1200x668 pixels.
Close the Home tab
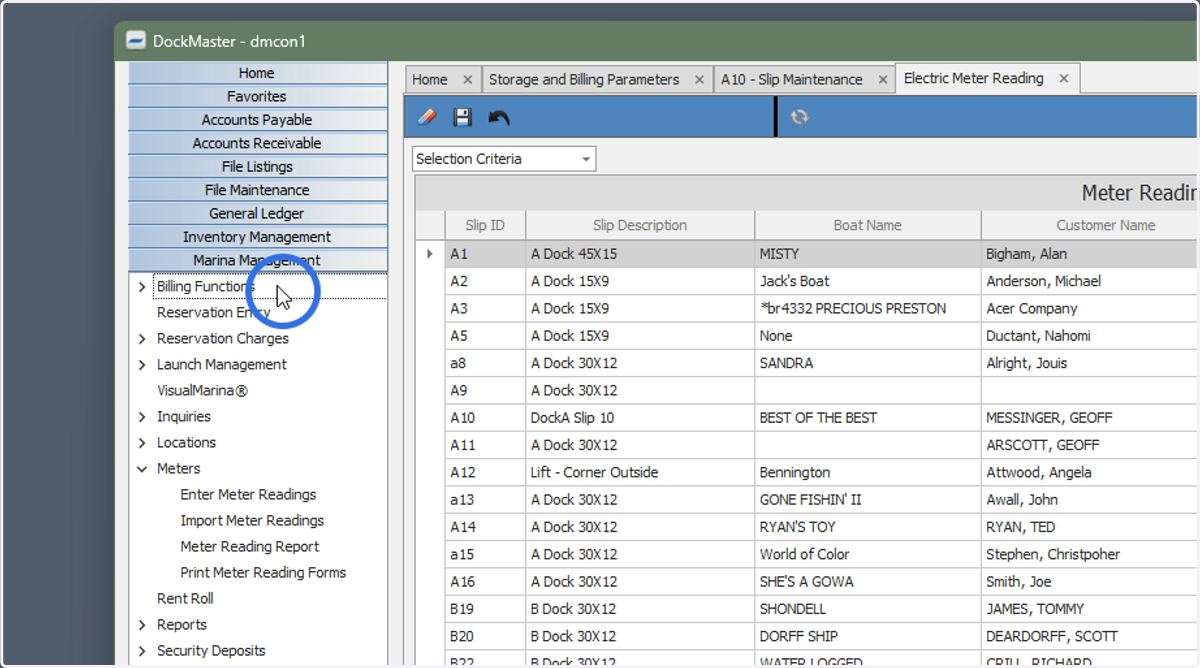(x=468, y=80)
